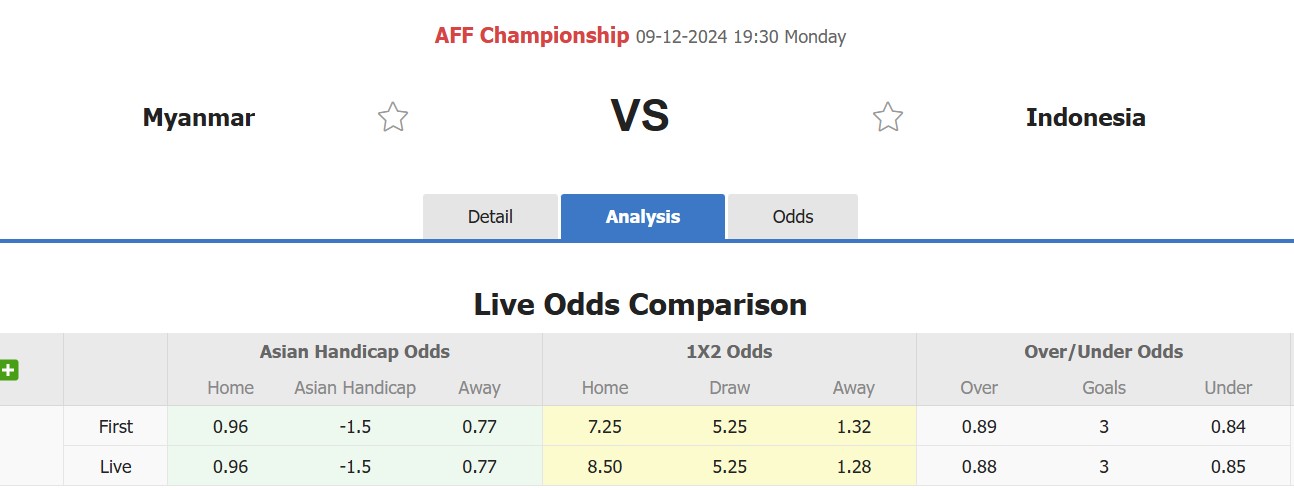This screenshot has width=1294, height=490.
Task: Click First away odds 1.32
Action: pyautogui.click(x=853, y=427)
